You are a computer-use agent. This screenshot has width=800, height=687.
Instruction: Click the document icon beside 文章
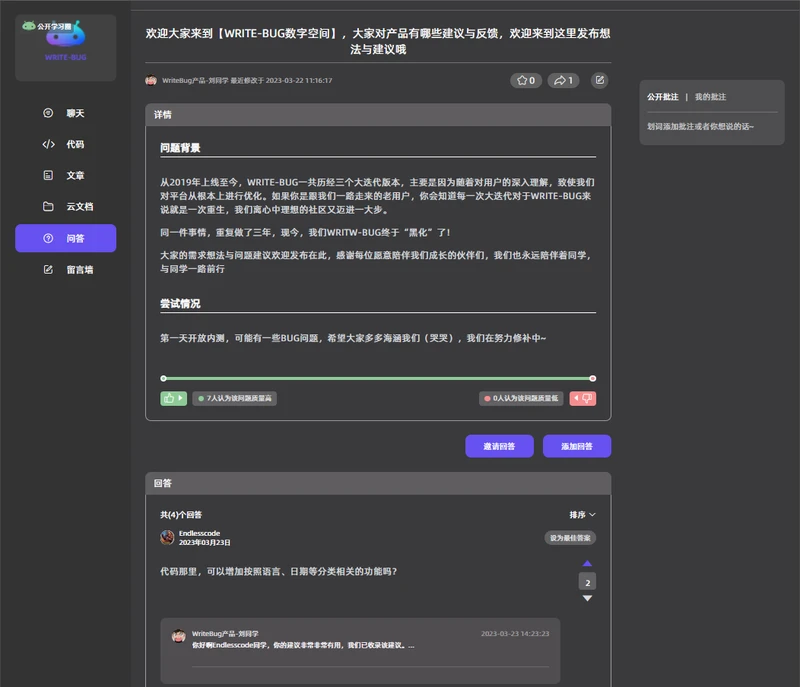(48, 175)
